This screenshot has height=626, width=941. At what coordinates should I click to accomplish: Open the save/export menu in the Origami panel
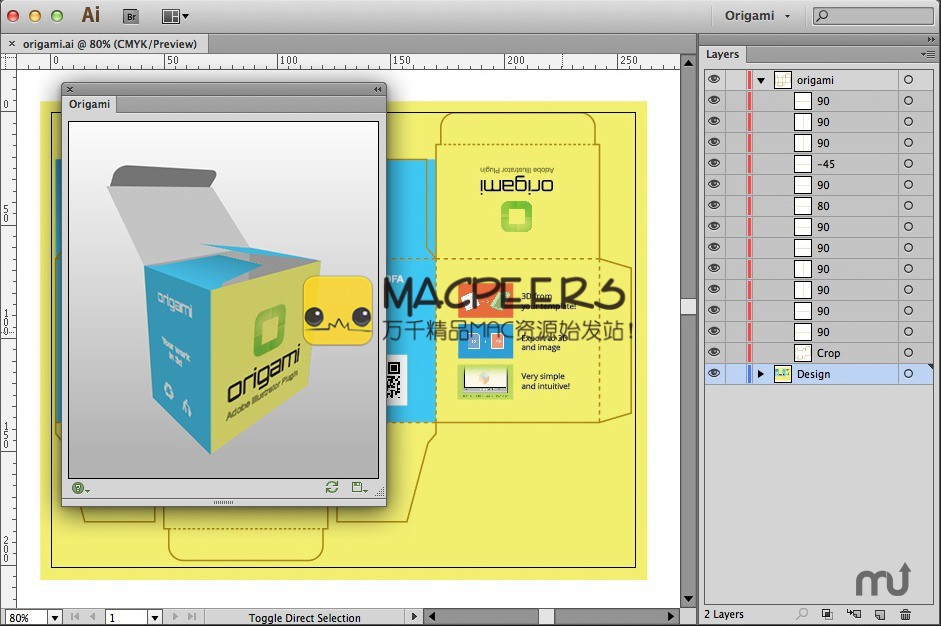(x=358, y=487)
